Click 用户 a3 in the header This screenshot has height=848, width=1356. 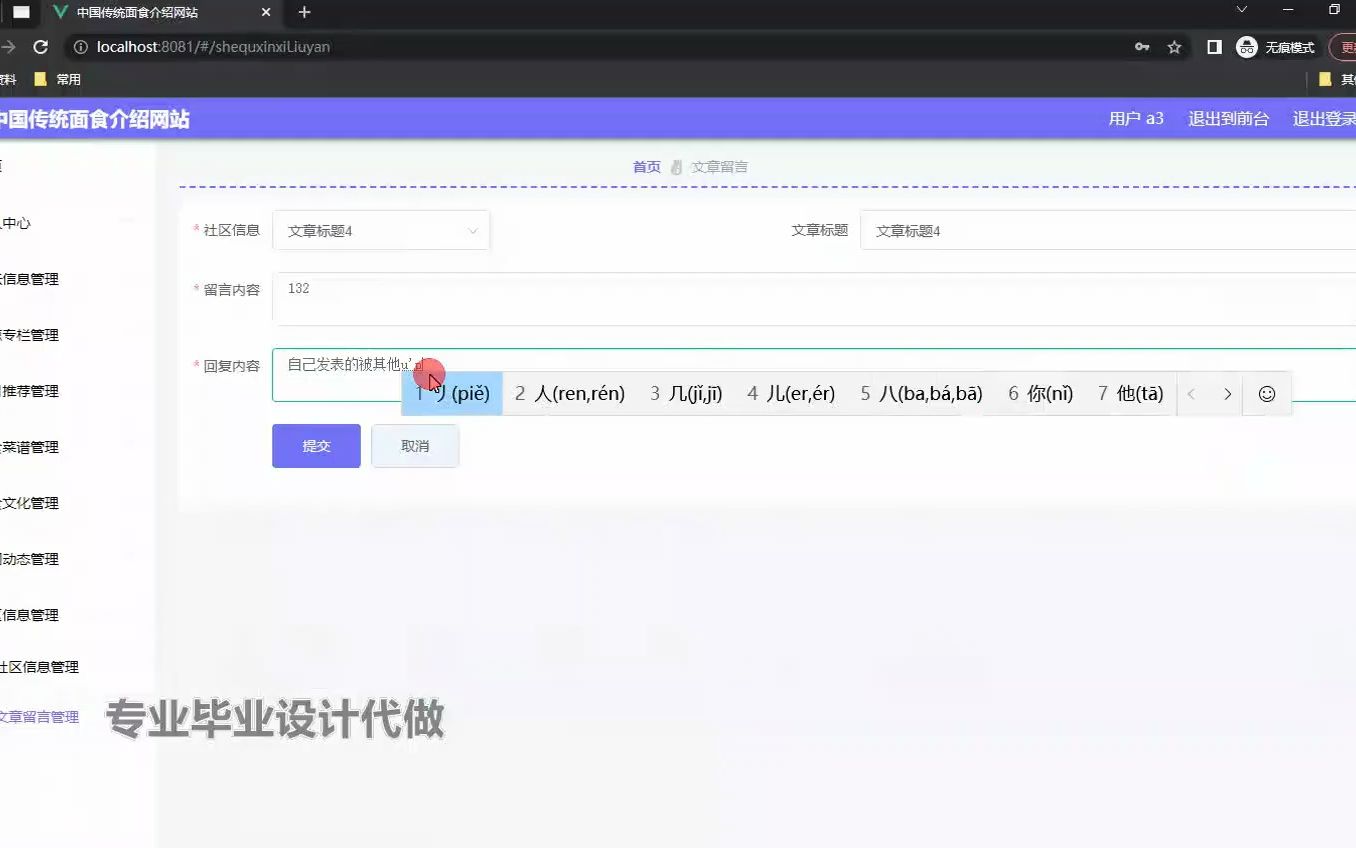(1136, 119)
